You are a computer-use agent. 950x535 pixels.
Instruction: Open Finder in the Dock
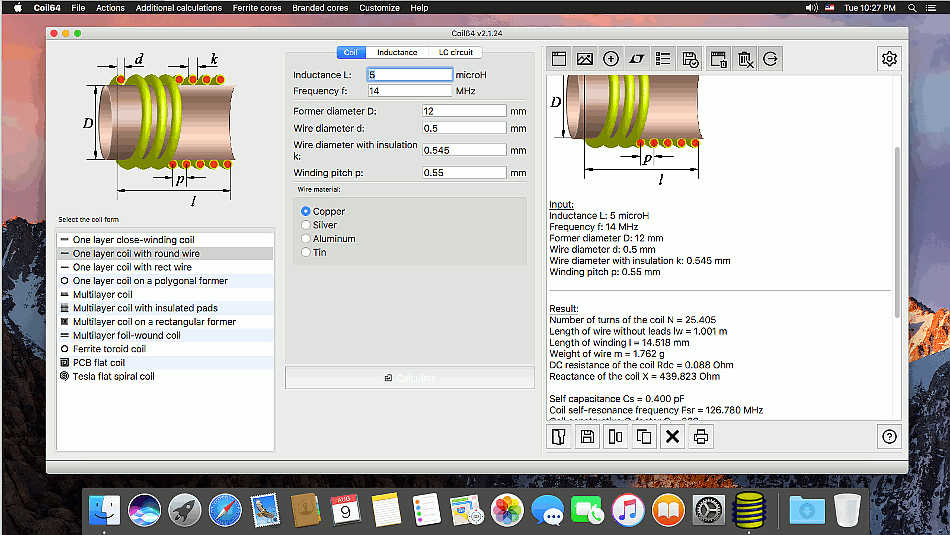point(104,510)
